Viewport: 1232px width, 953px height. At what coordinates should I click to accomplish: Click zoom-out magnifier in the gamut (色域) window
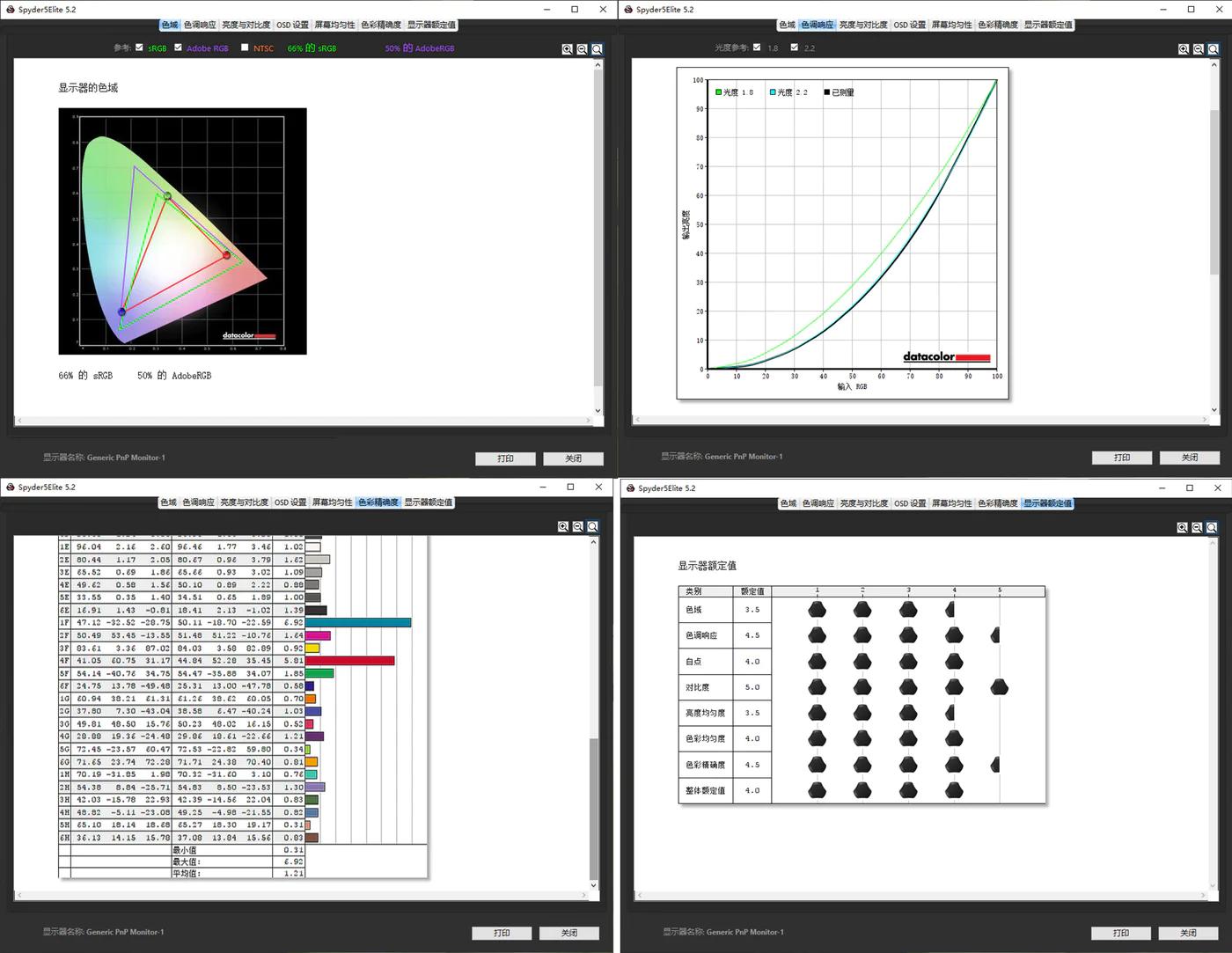[x=582, y=49]
